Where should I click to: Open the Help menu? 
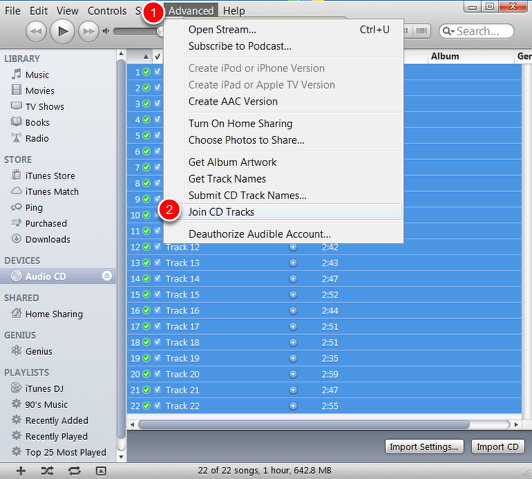pos(234,11)
